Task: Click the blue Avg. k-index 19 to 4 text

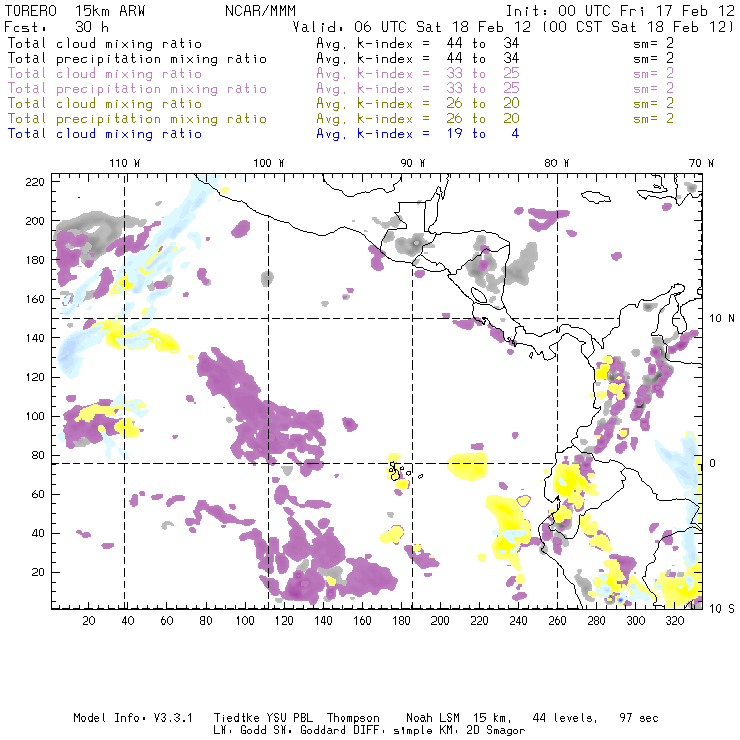Action: click(x=417, y=134)
